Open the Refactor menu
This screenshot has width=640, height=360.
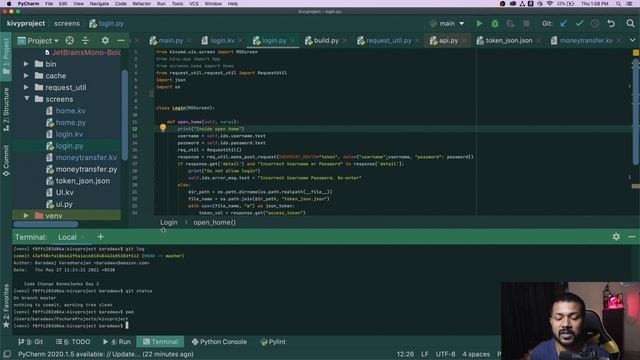point(142,4)
